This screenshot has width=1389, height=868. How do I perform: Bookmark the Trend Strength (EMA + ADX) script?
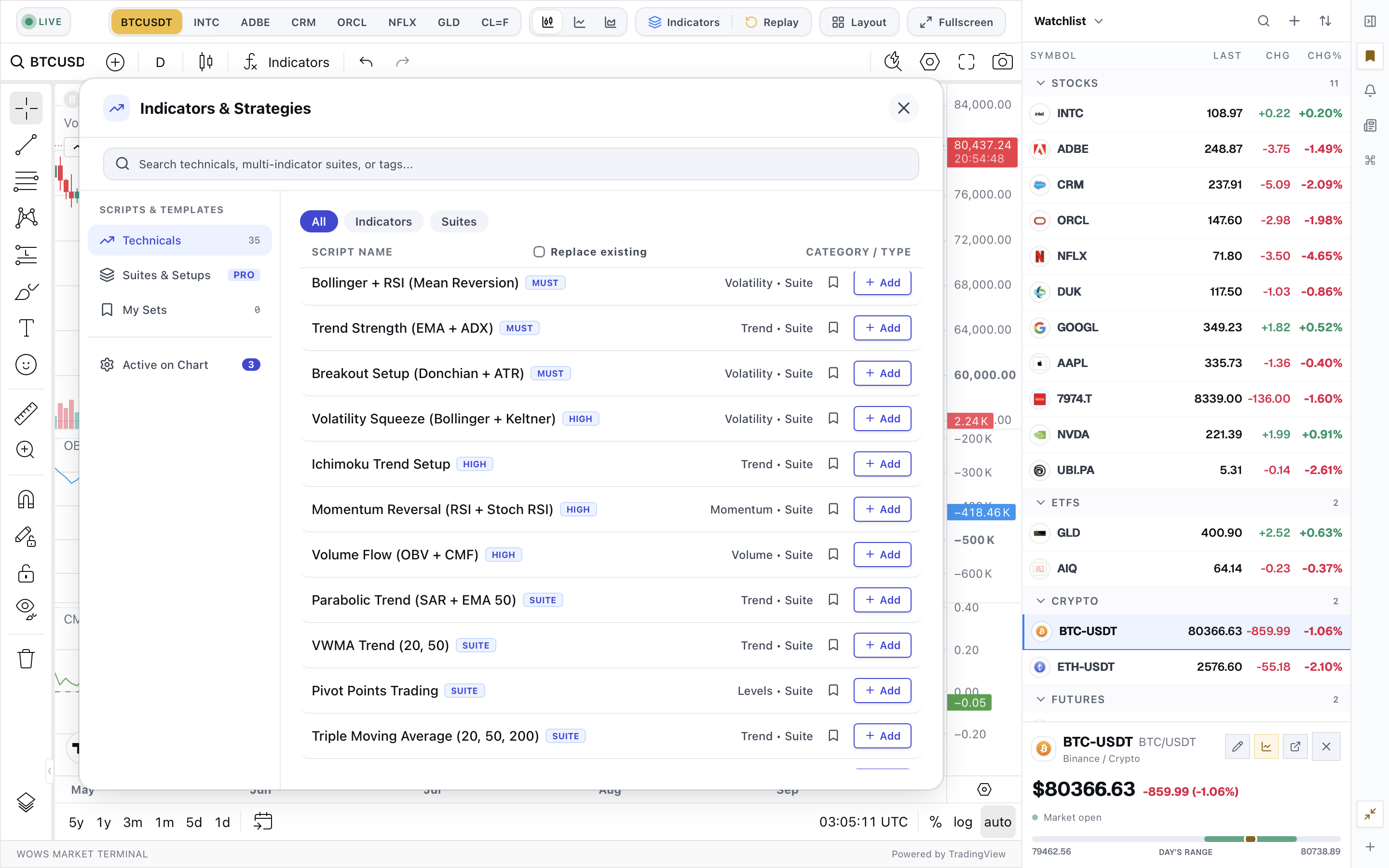(x=833, y=328)
